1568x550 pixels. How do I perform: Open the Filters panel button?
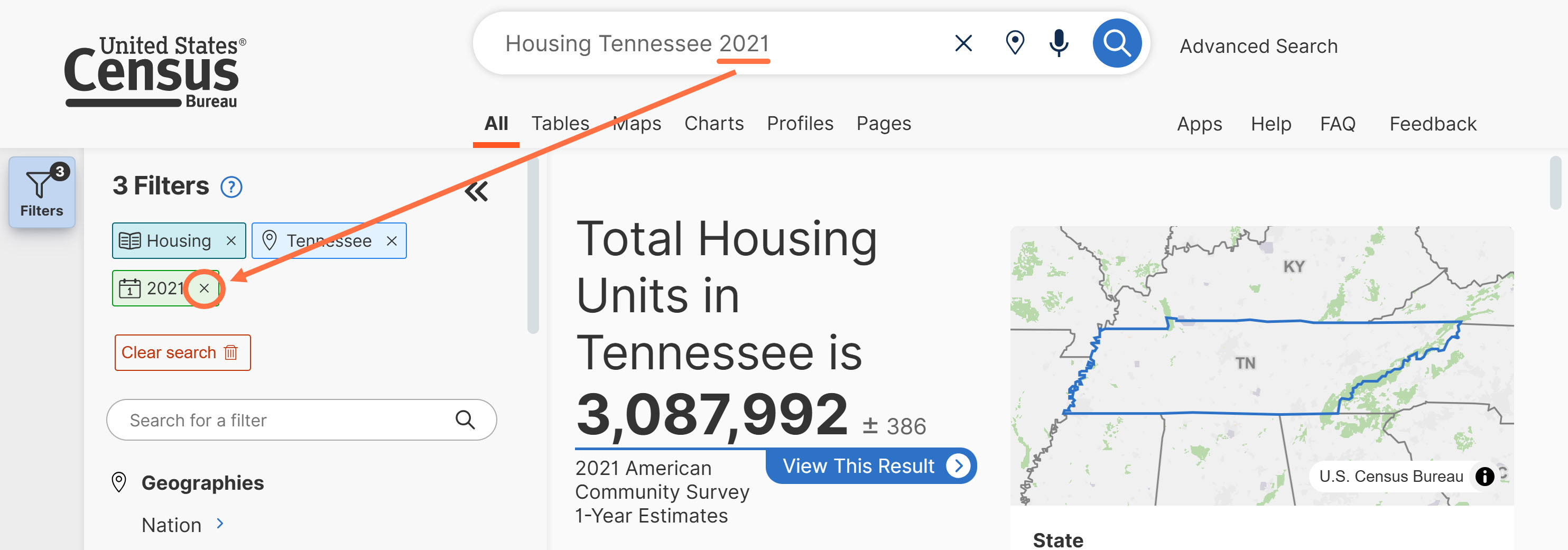tap(41, 192)
